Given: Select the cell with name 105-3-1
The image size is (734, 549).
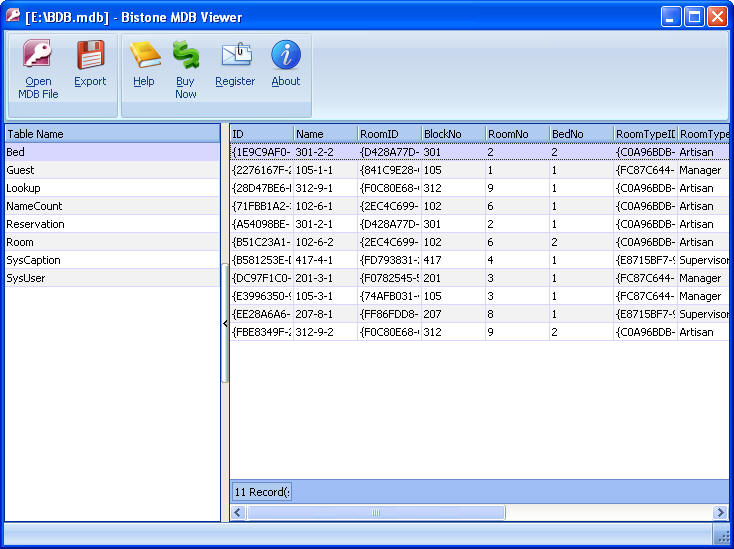Looking at the screenshot, I should pyautogui.click(x=326, y=296).
